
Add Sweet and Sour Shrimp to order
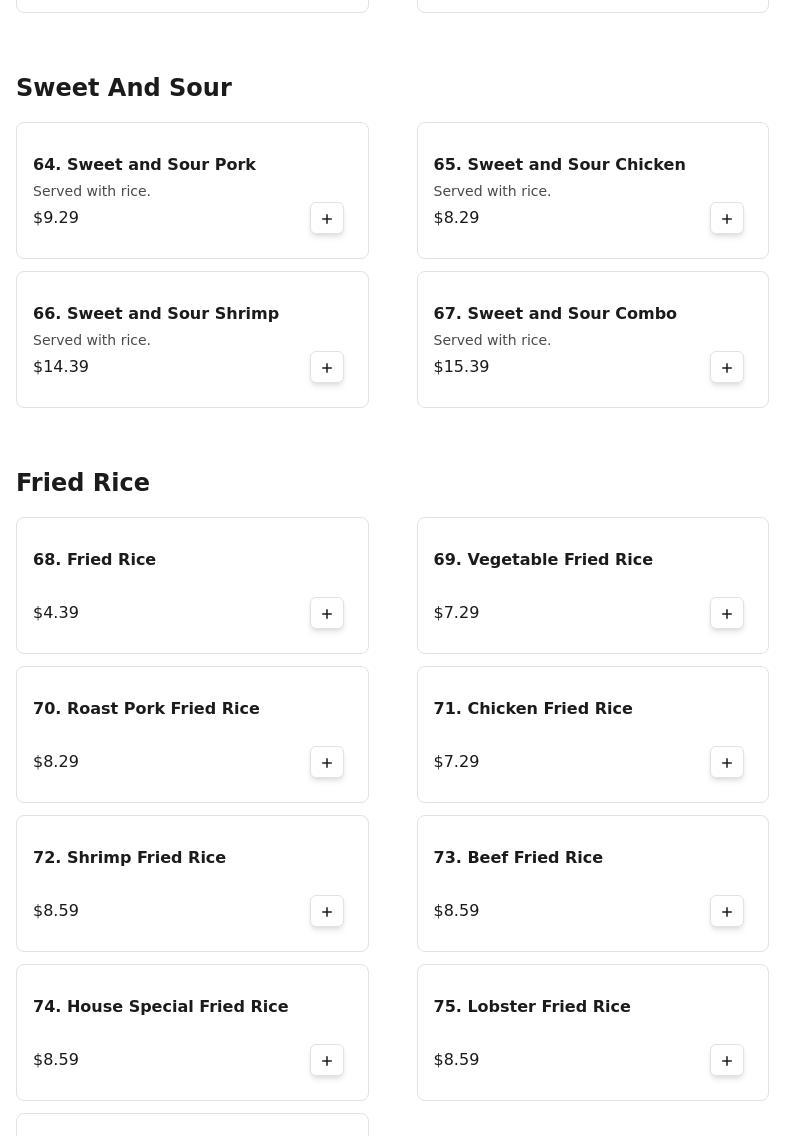(x=327, y=367)
